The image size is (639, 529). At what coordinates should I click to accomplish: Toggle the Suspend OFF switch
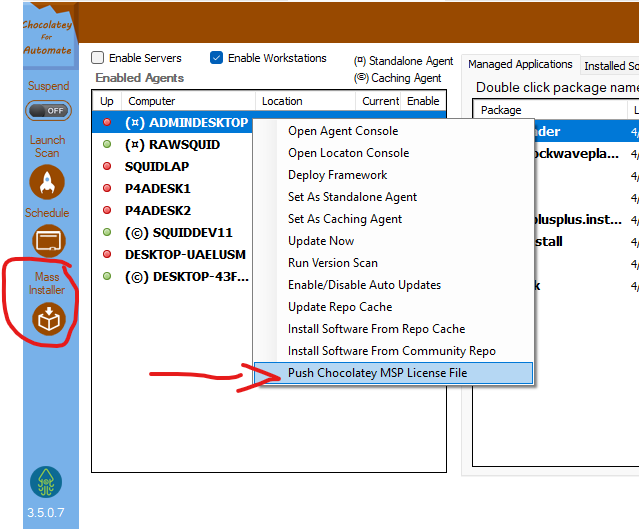[48, 110]
